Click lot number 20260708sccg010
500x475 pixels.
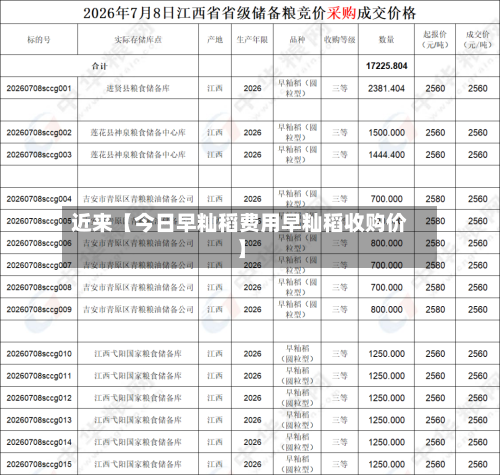pos(39,354)
